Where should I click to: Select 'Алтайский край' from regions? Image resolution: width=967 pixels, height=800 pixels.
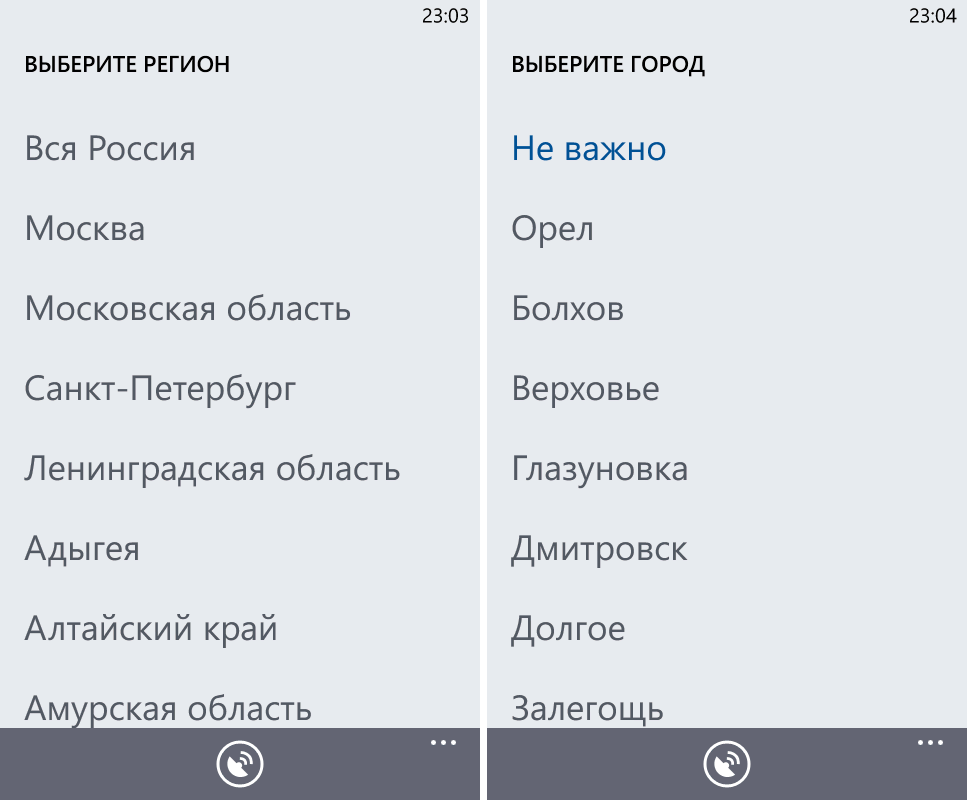(x=151, y=629)
